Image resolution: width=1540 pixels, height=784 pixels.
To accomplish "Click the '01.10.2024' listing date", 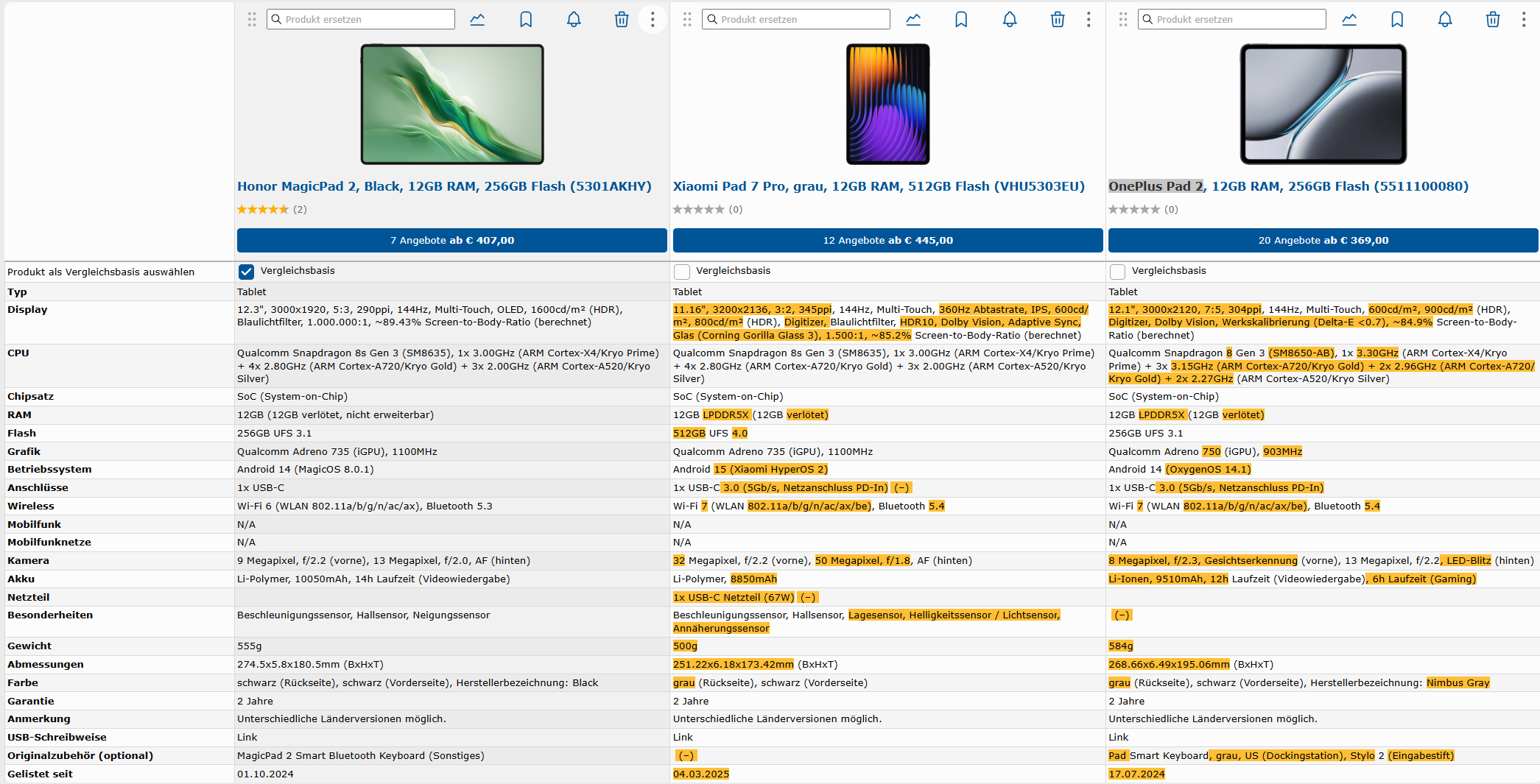I will (265, 774).
